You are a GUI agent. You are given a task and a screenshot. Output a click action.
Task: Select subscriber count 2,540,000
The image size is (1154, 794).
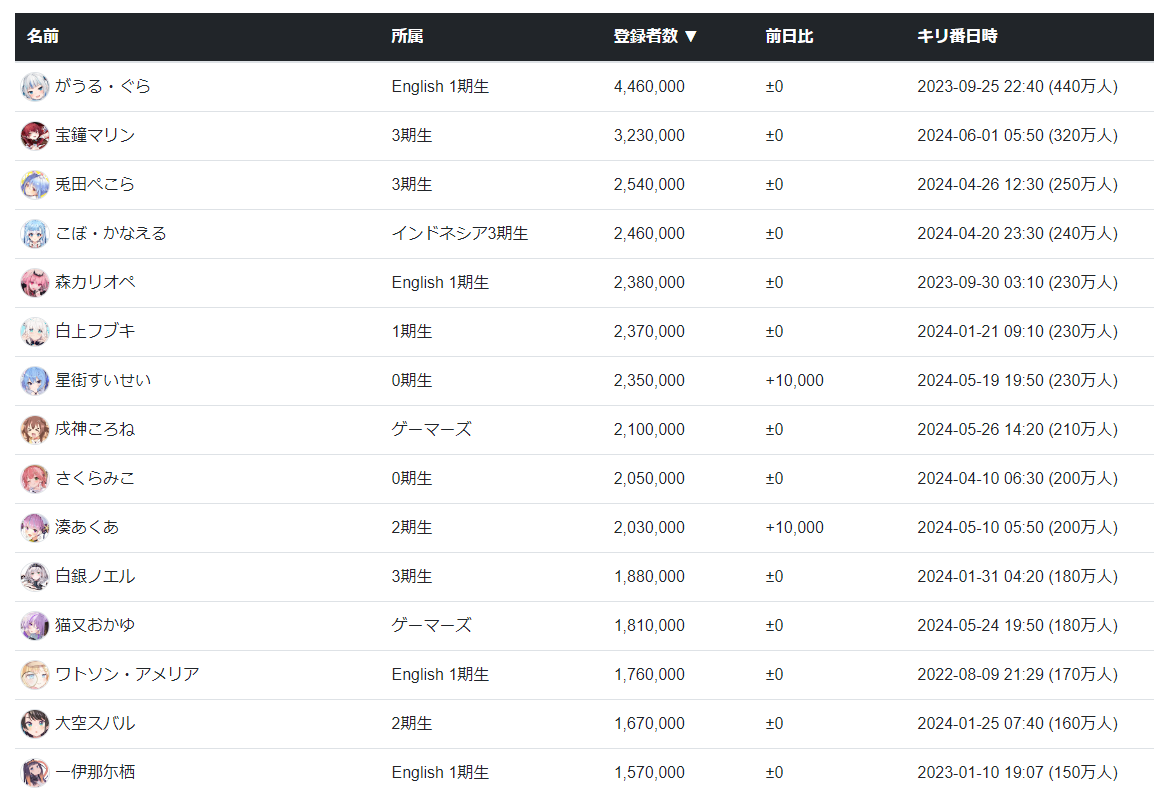(x=649, y=184)
